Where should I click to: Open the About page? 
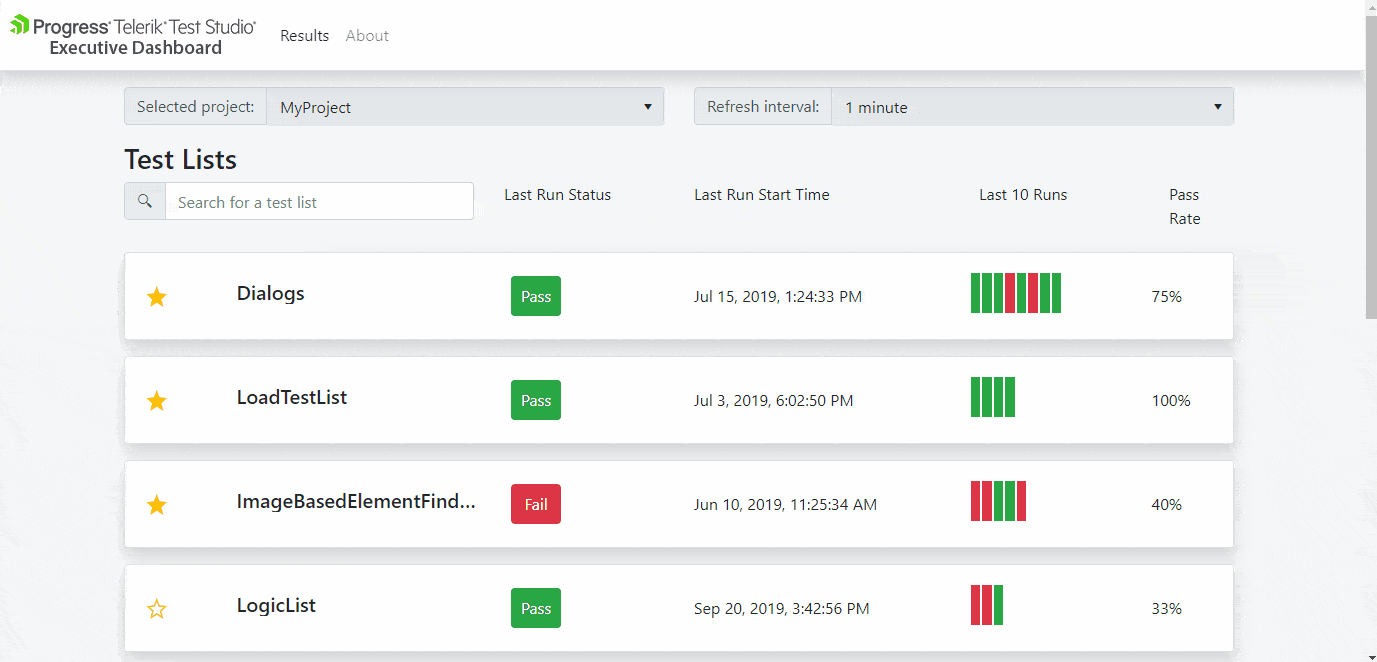point(367,35)
